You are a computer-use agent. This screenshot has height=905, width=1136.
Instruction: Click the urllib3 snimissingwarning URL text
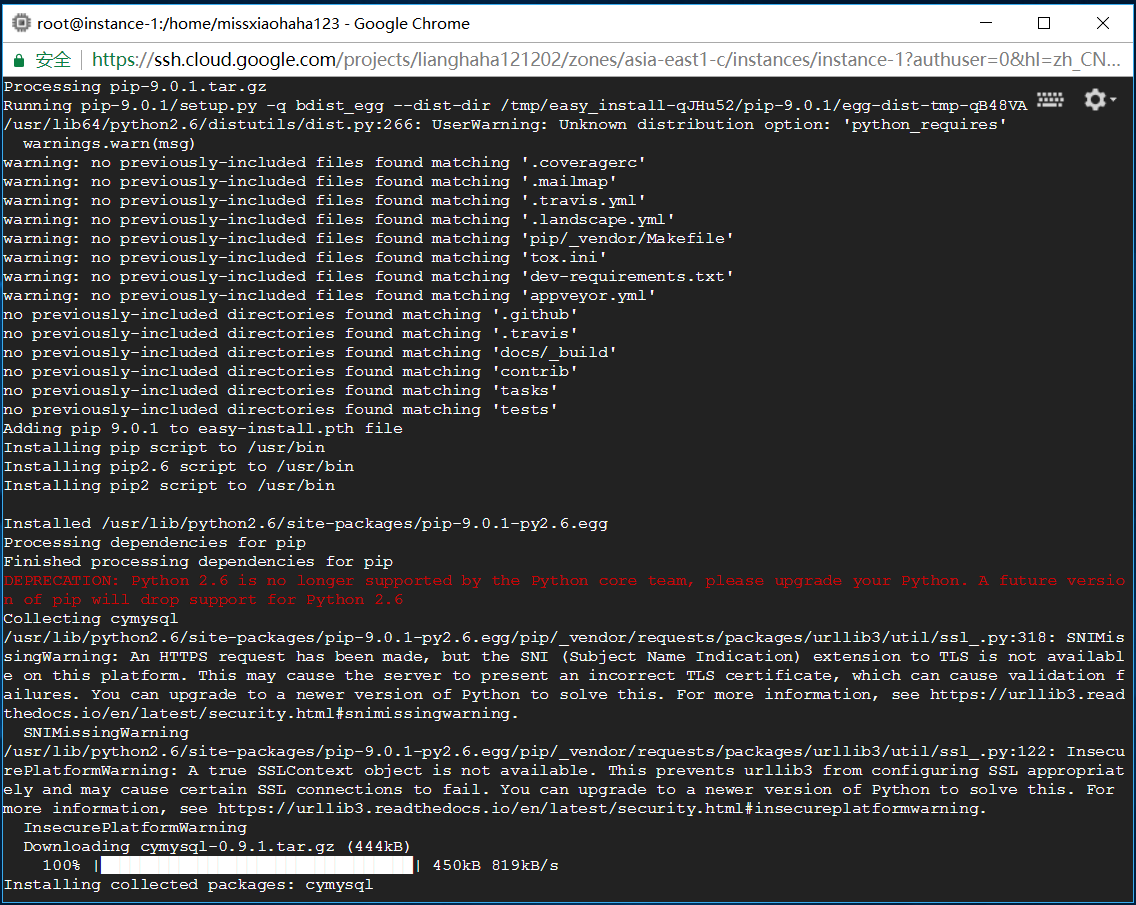pos(564,704)
